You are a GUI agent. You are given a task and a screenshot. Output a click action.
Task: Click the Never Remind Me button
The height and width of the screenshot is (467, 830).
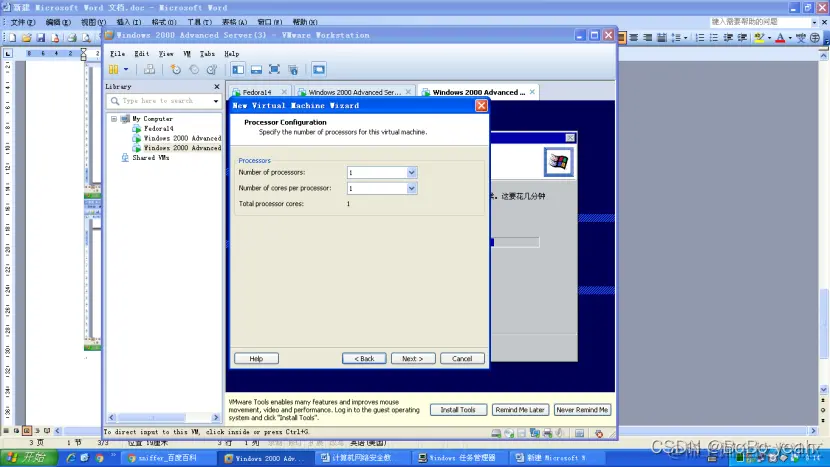582,410
